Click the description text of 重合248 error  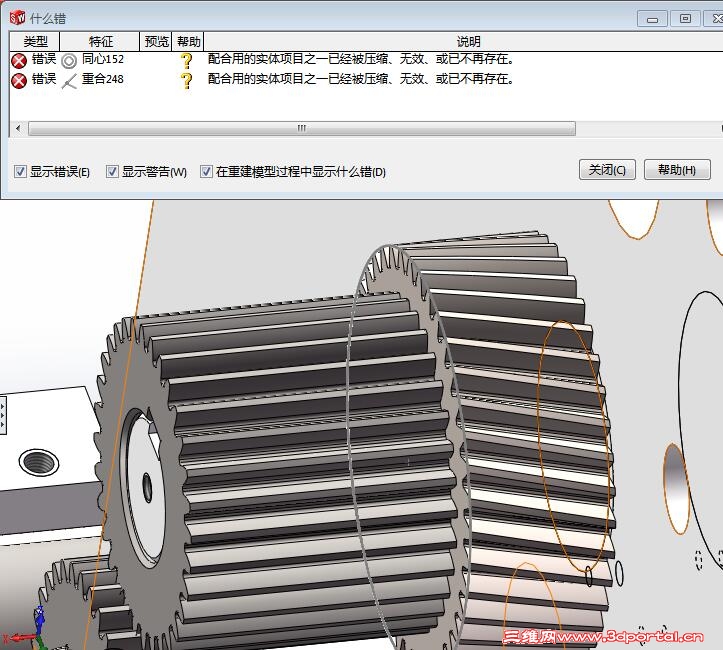click(361, 79)
